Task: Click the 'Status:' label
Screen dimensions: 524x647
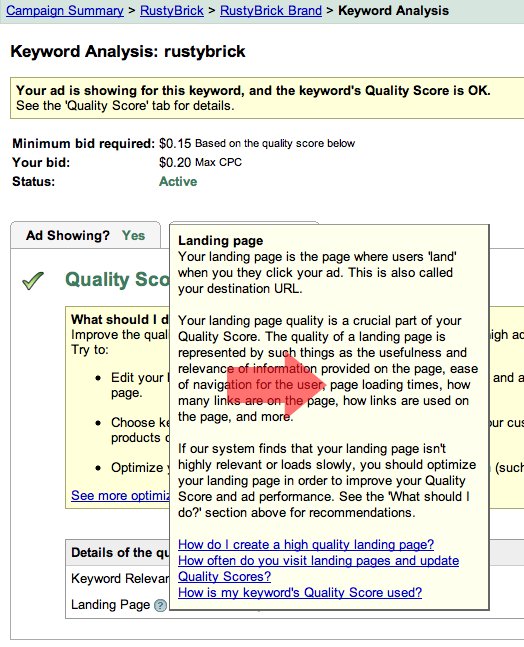Action: point(33,182)
